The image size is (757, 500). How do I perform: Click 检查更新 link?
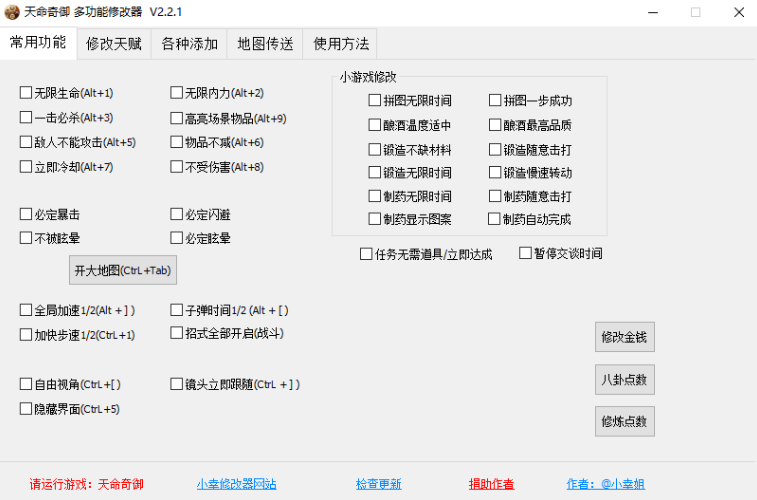(378, 484)
